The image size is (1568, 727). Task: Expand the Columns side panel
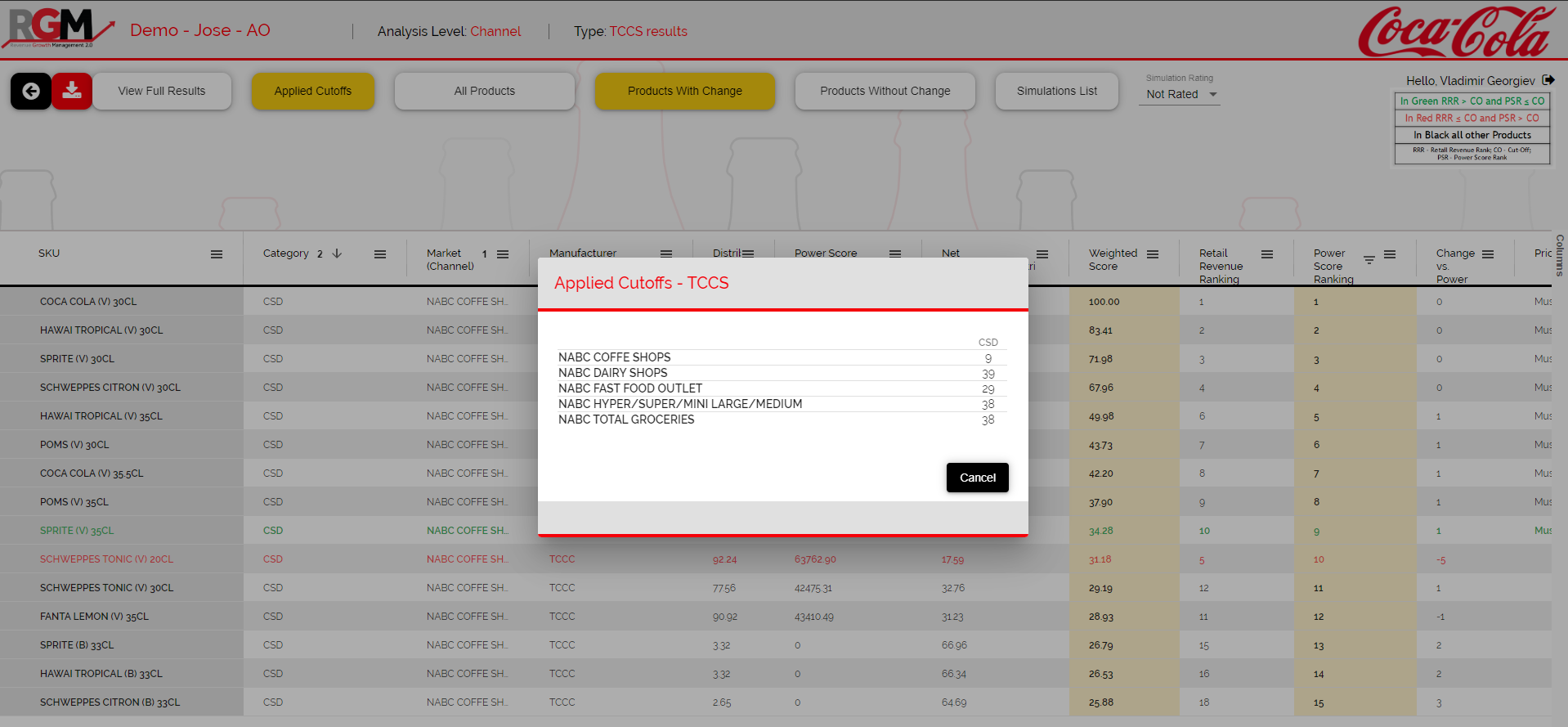tap(1560, 255)
